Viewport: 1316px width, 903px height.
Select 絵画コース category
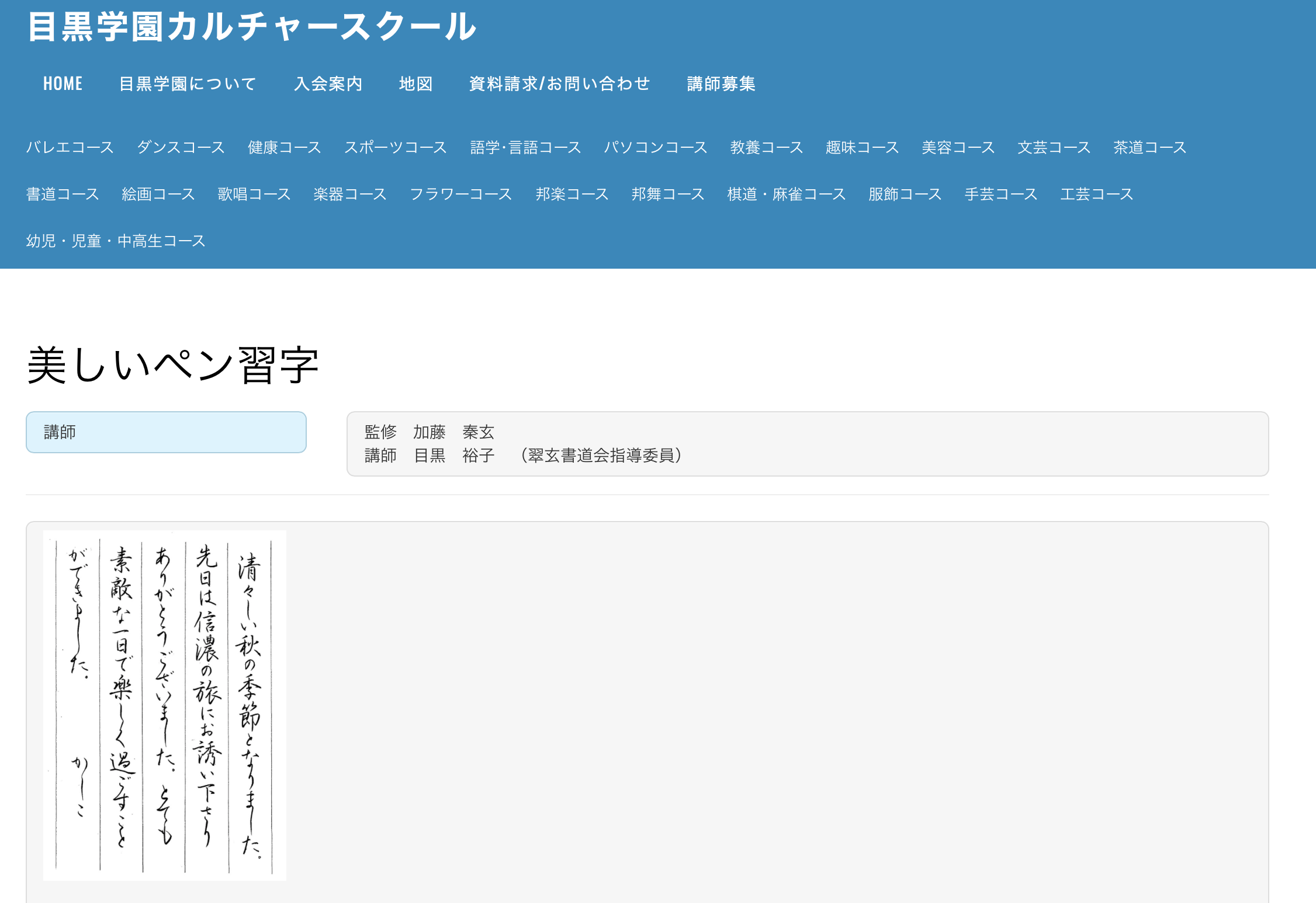click(x=158, y=194)
